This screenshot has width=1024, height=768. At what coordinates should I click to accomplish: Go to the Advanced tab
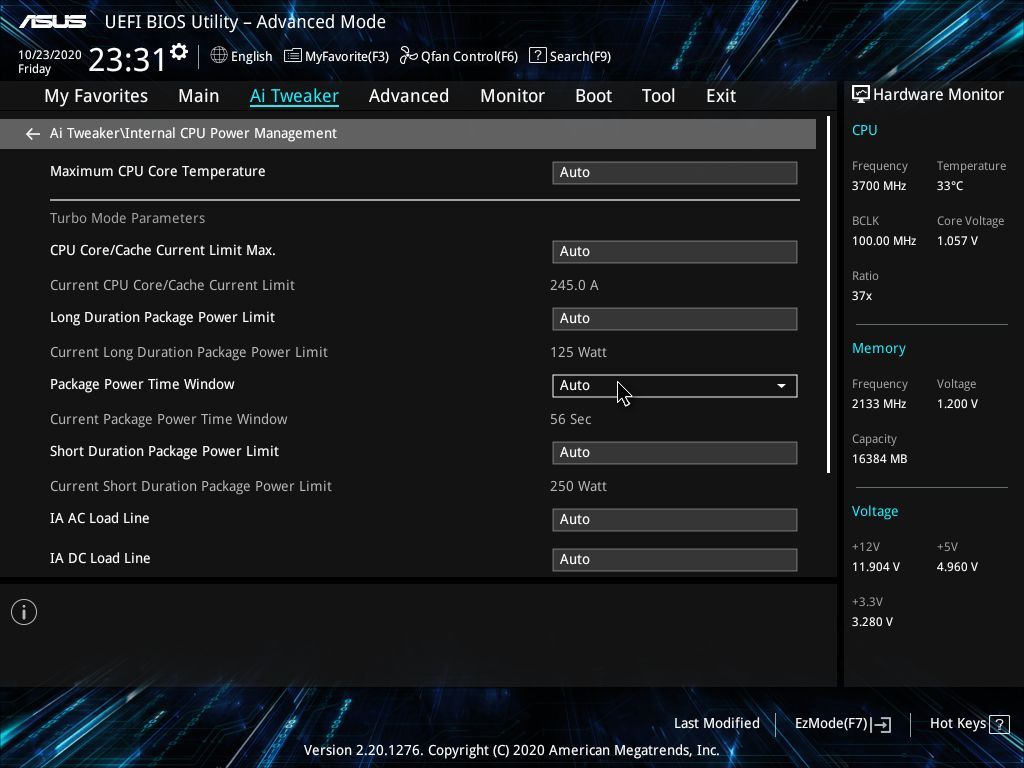pos(409,96)
